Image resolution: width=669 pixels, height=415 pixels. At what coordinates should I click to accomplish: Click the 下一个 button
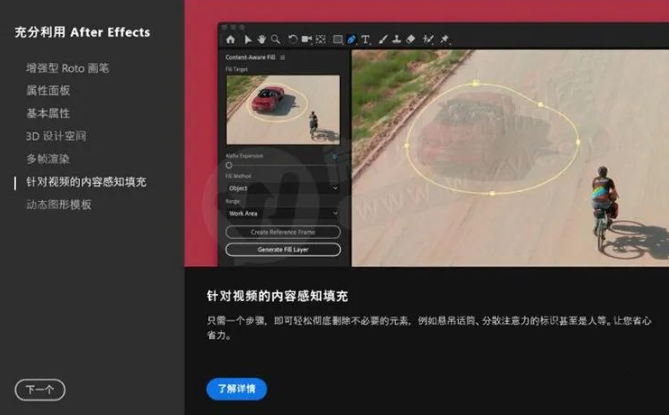(x=40, y=390)
